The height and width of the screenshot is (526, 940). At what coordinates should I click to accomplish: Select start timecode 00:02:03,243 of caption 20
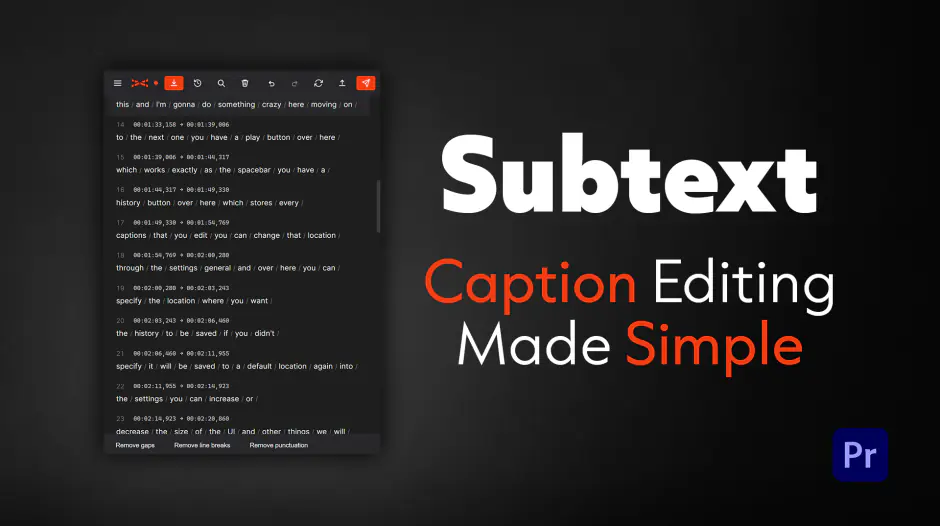155,321
